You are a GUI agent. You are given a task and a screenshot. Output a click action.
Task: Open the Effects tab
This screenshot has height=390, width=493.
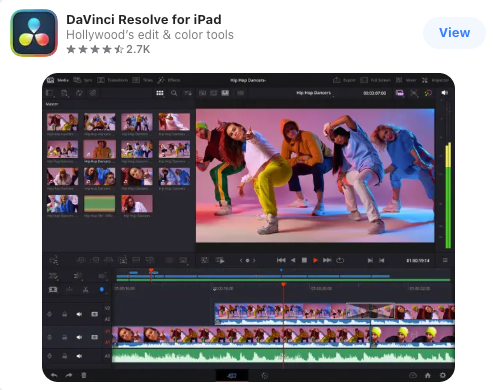[169, 80]
